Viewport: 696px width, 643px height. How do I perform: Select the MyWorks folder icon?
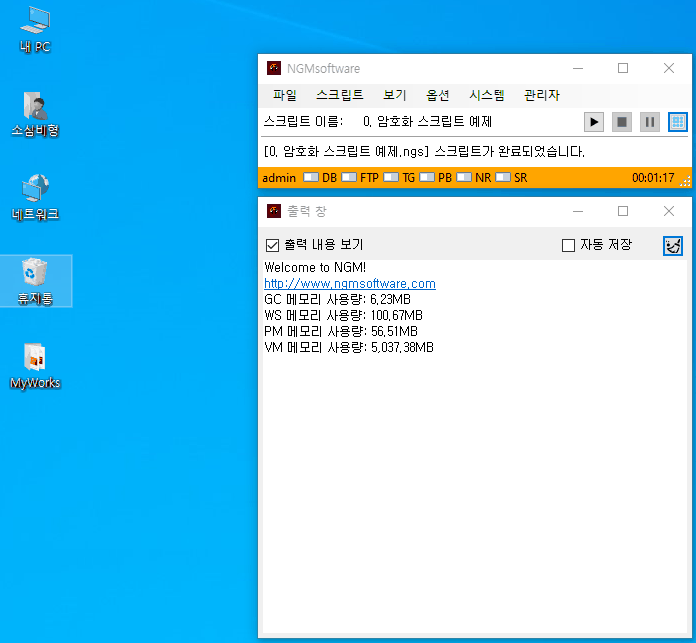(x=35, y=366)
